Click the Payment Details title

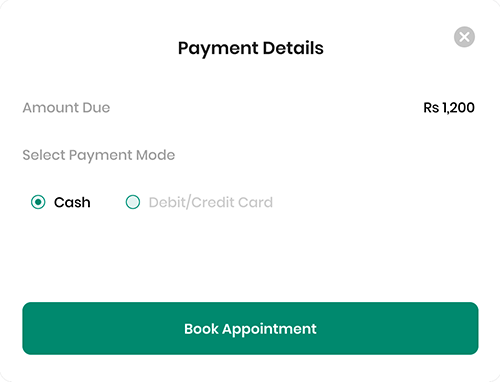click(251, 48)
